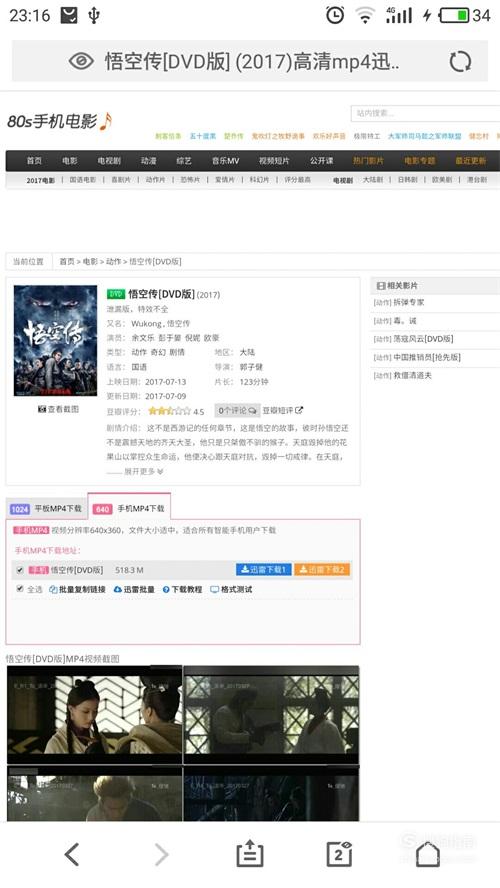Image resolution: width=500 pixels, height=888 pixels.
Task: Open 动漫 in the navigation bar
Action: 148,161
